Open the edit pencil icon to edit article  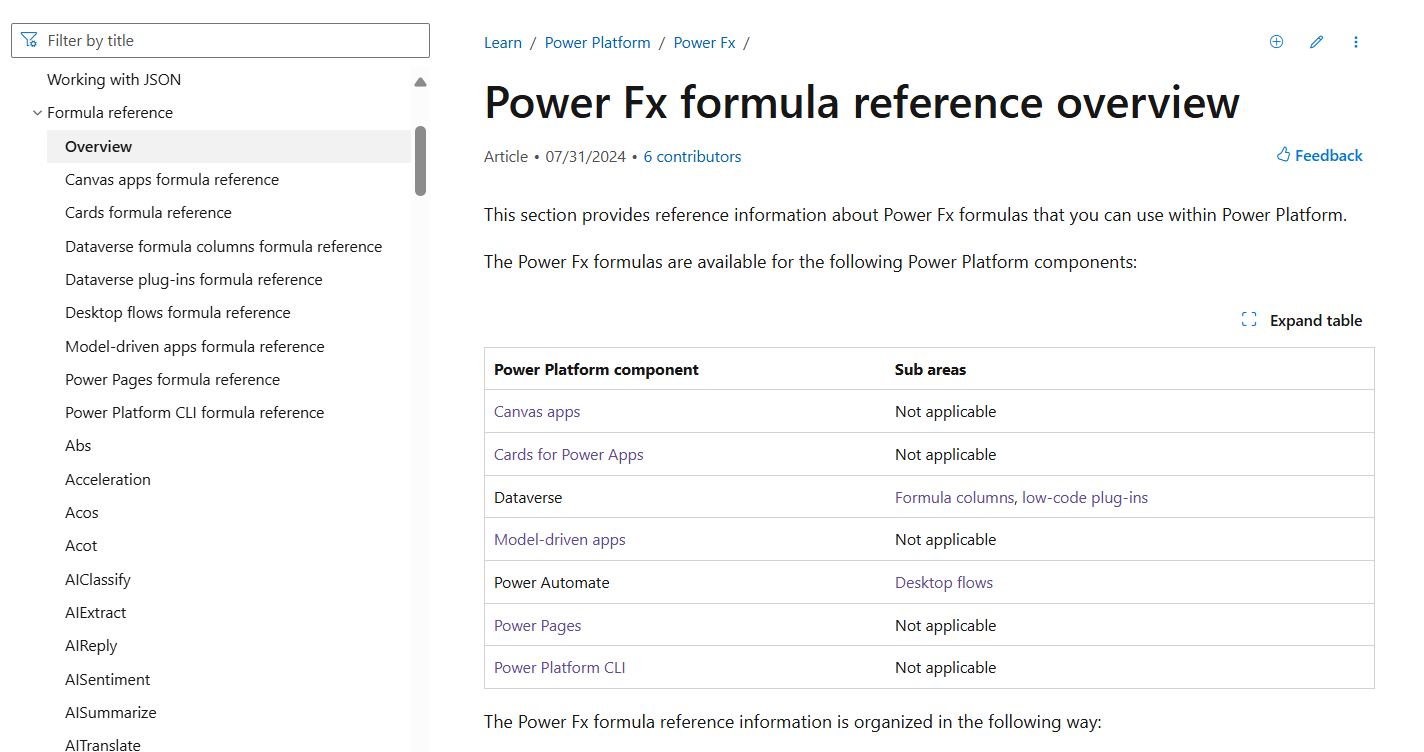click(x=1316, y=41)
